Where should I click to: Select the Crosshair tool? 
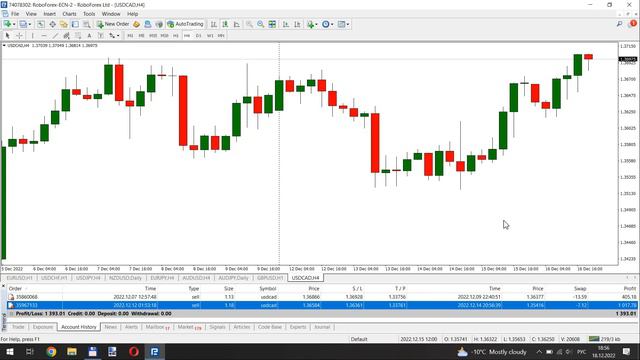19,36
